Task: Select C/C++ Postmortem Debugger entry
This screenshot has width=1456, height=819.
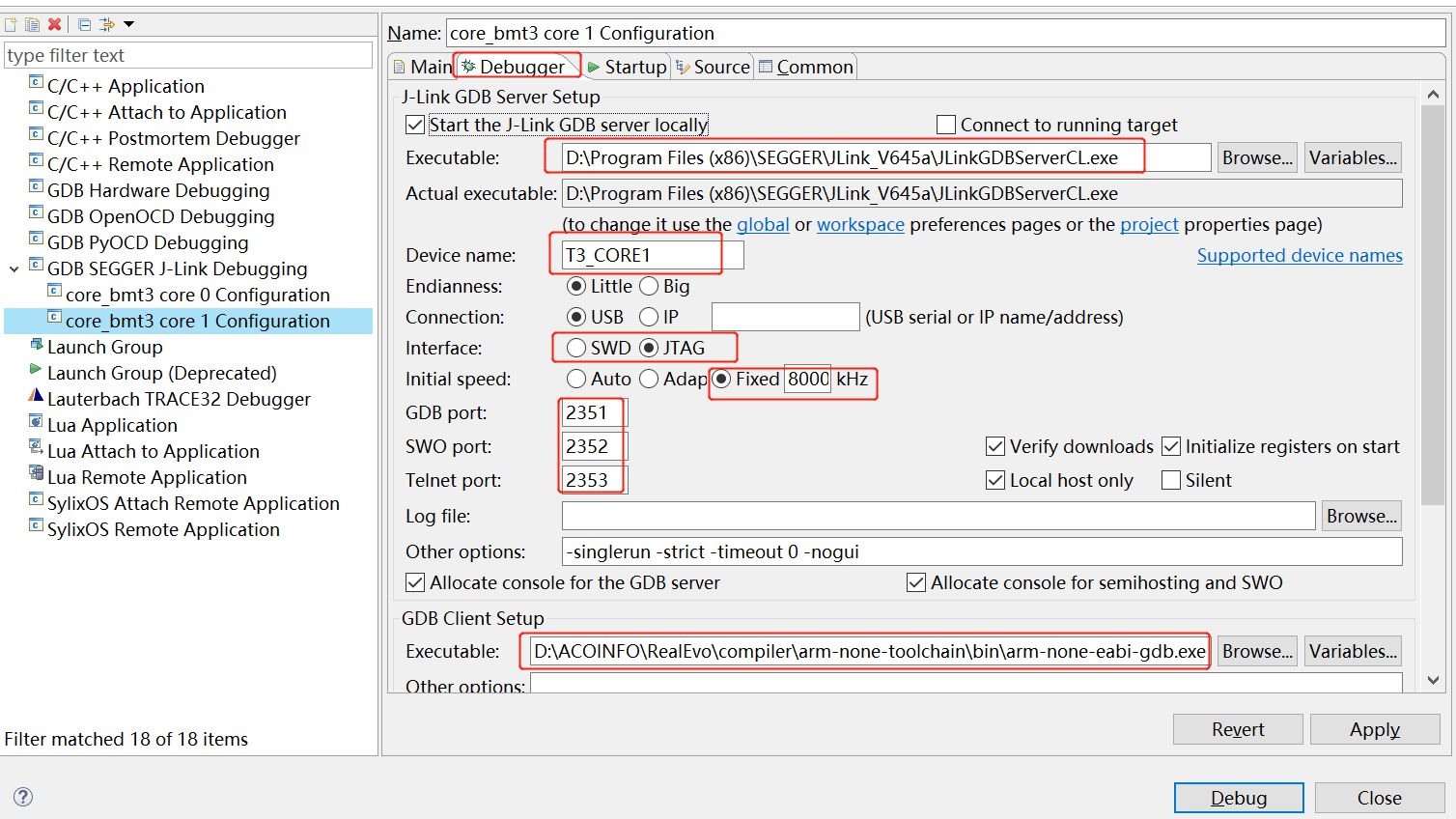Action: click(x=173, y=138)
